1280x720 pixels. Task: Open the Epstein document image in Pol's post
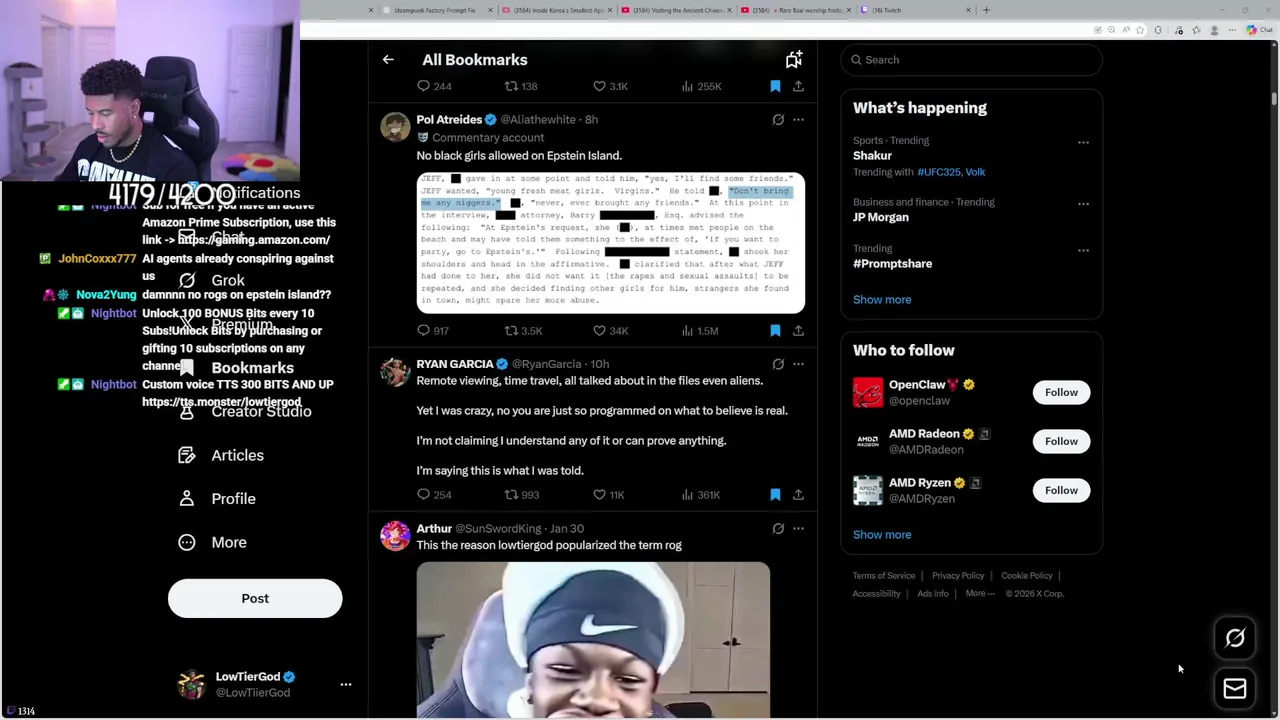point(611,243)
